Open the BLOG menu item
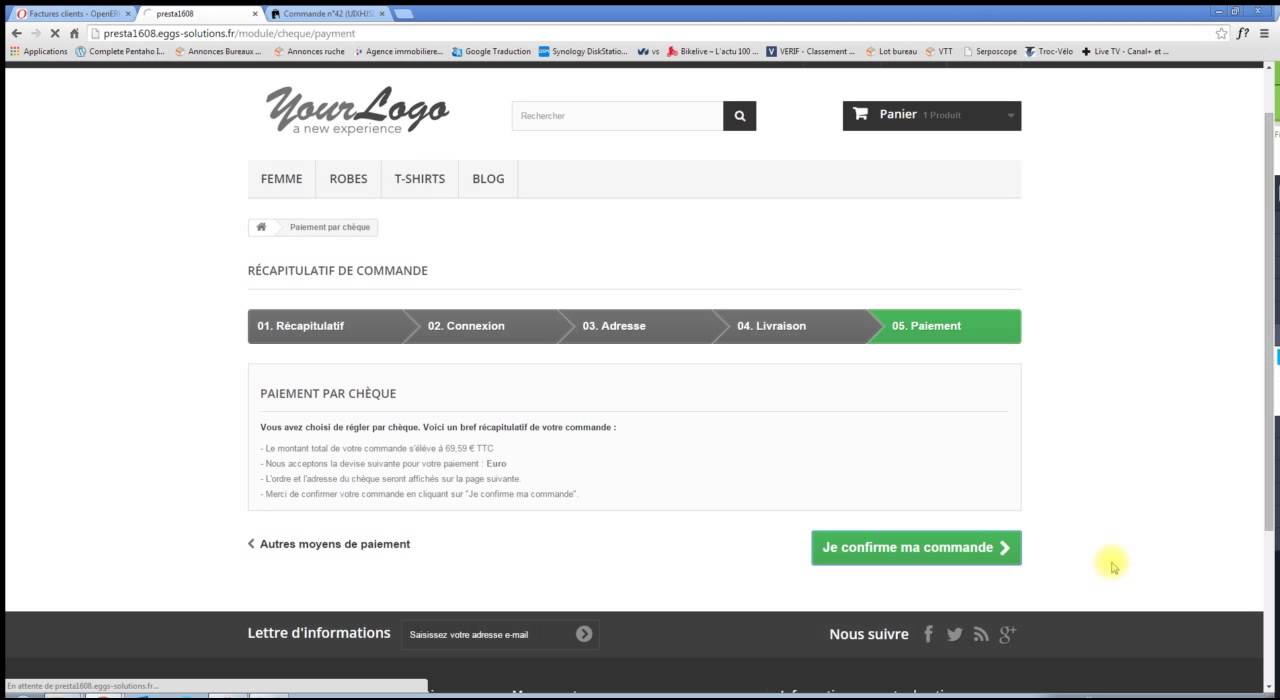1280x700 pixels. tap(488, 179)
